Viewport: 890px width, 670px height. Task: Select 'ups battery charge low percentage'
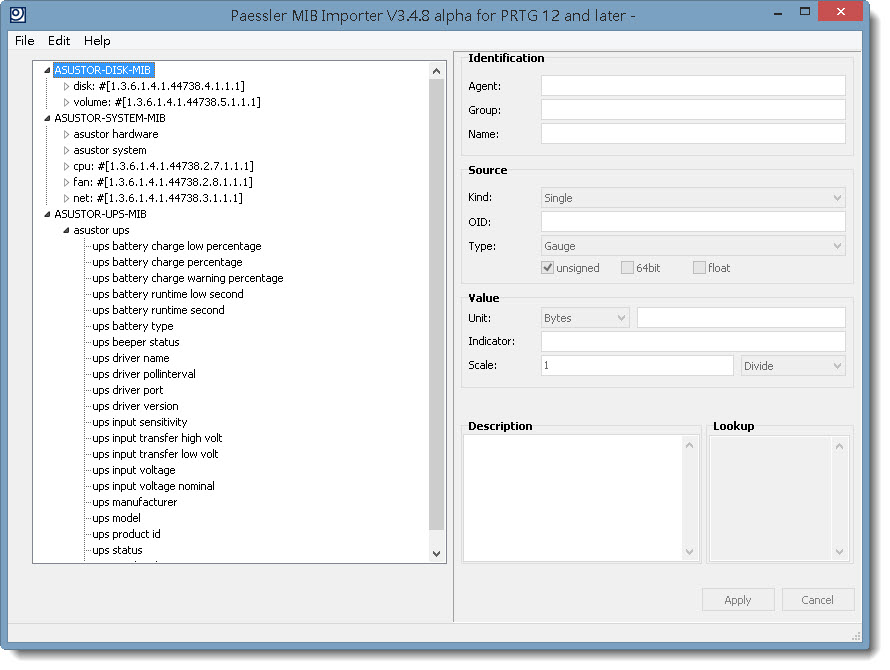(177, 246)
